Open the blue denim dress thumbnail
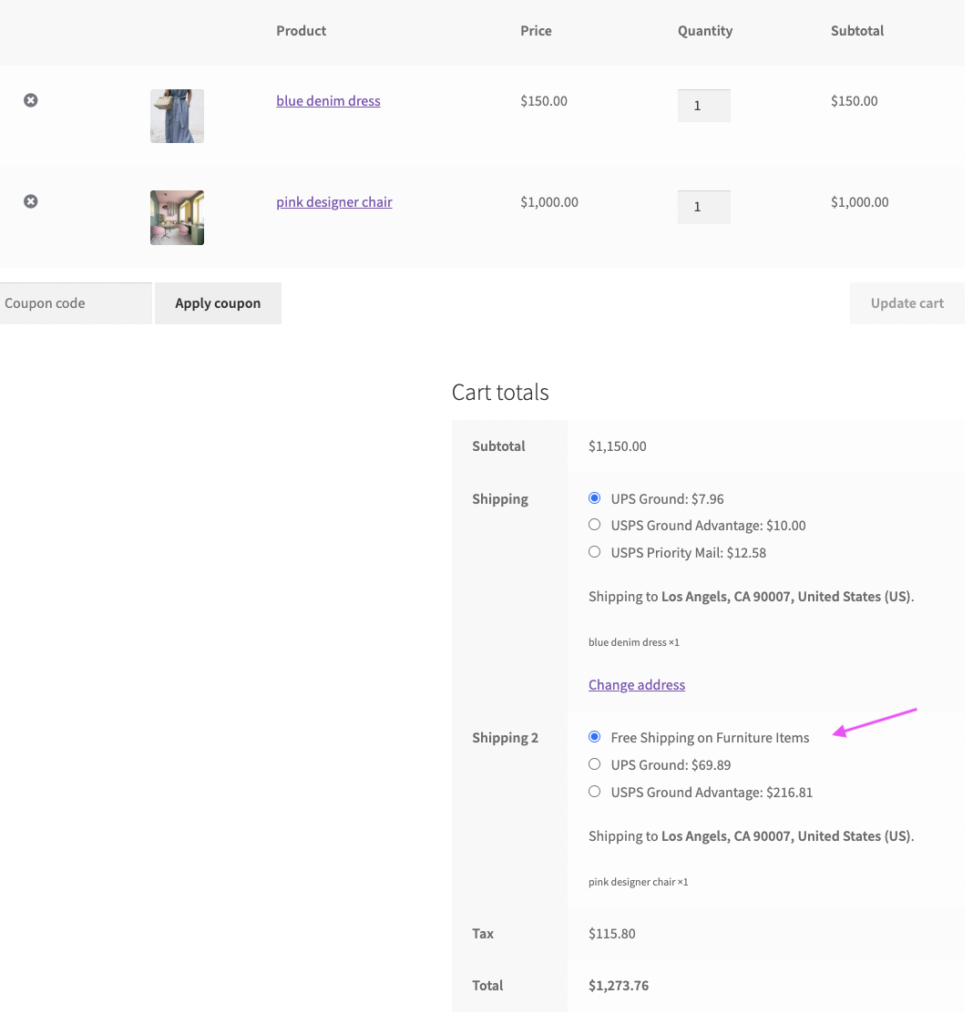This screenshot has height=1024, width=973. 177,116
